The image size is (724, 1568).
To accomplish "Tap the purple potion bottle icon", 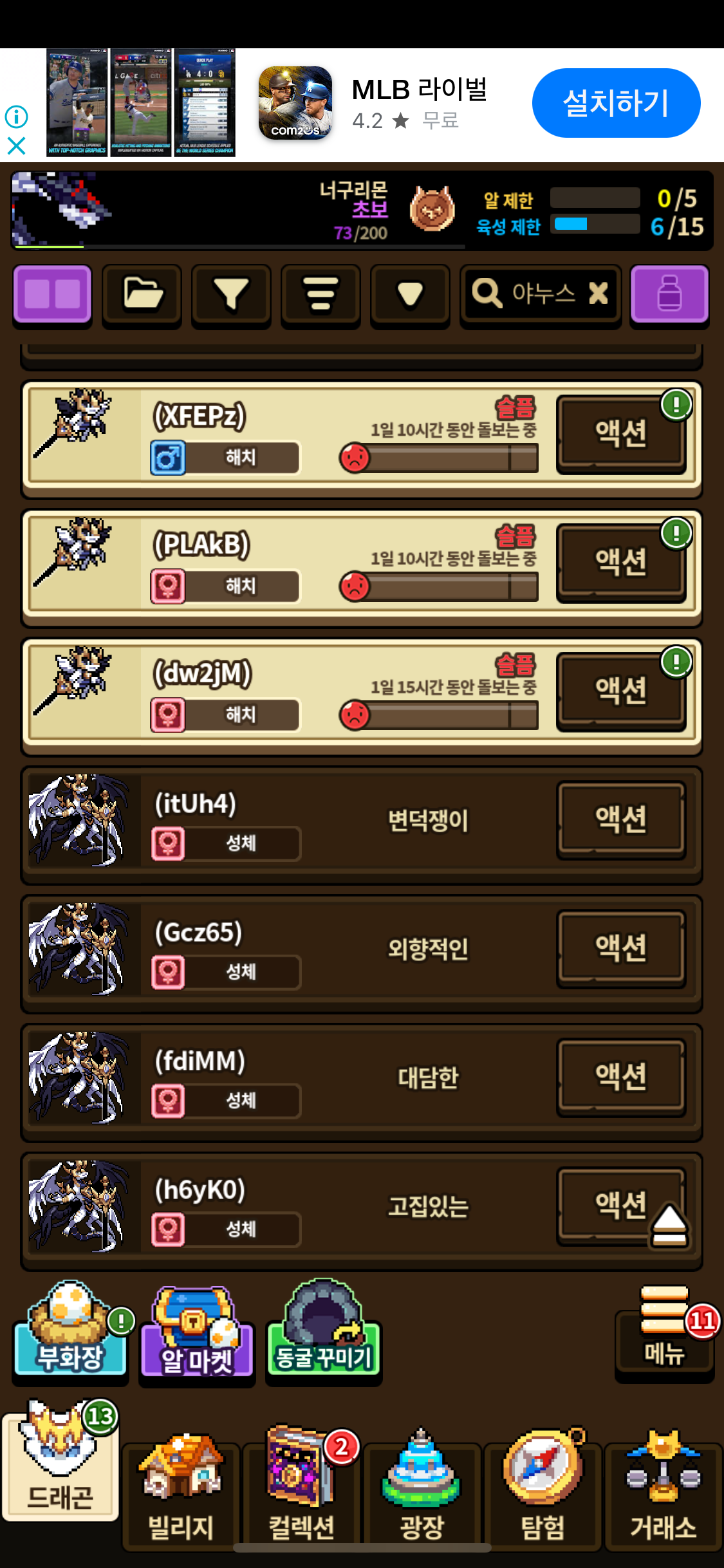I will click(669, 295).
